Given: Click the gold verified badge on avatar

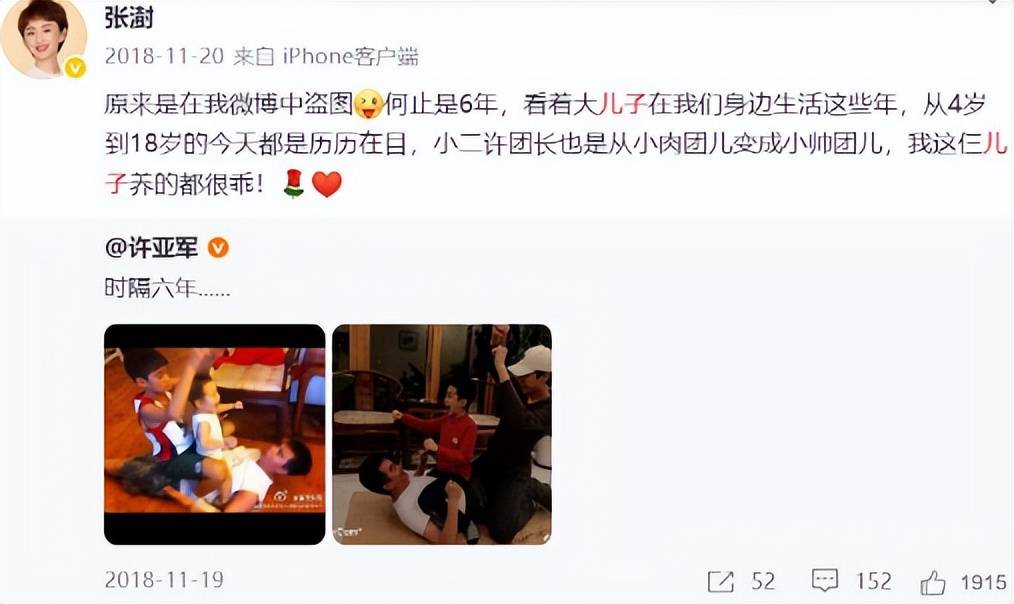Looking at the screenshot, I should tap(75, 67).
